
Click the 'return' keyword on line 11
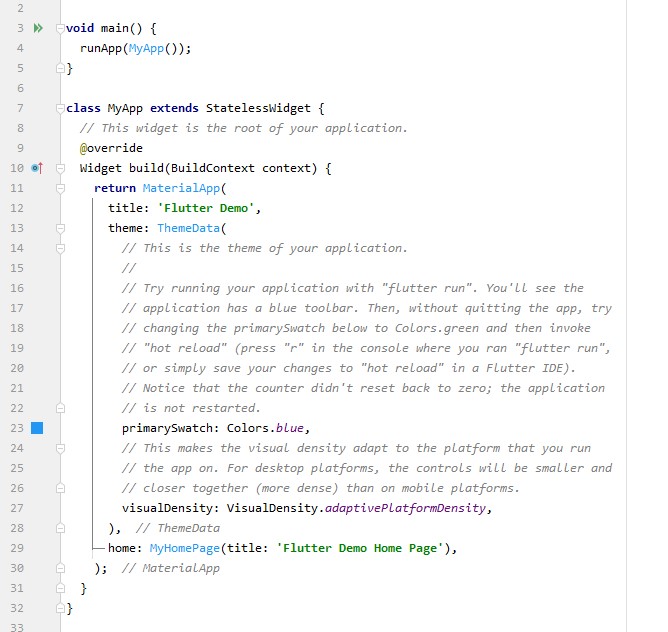tap(115, 188)
